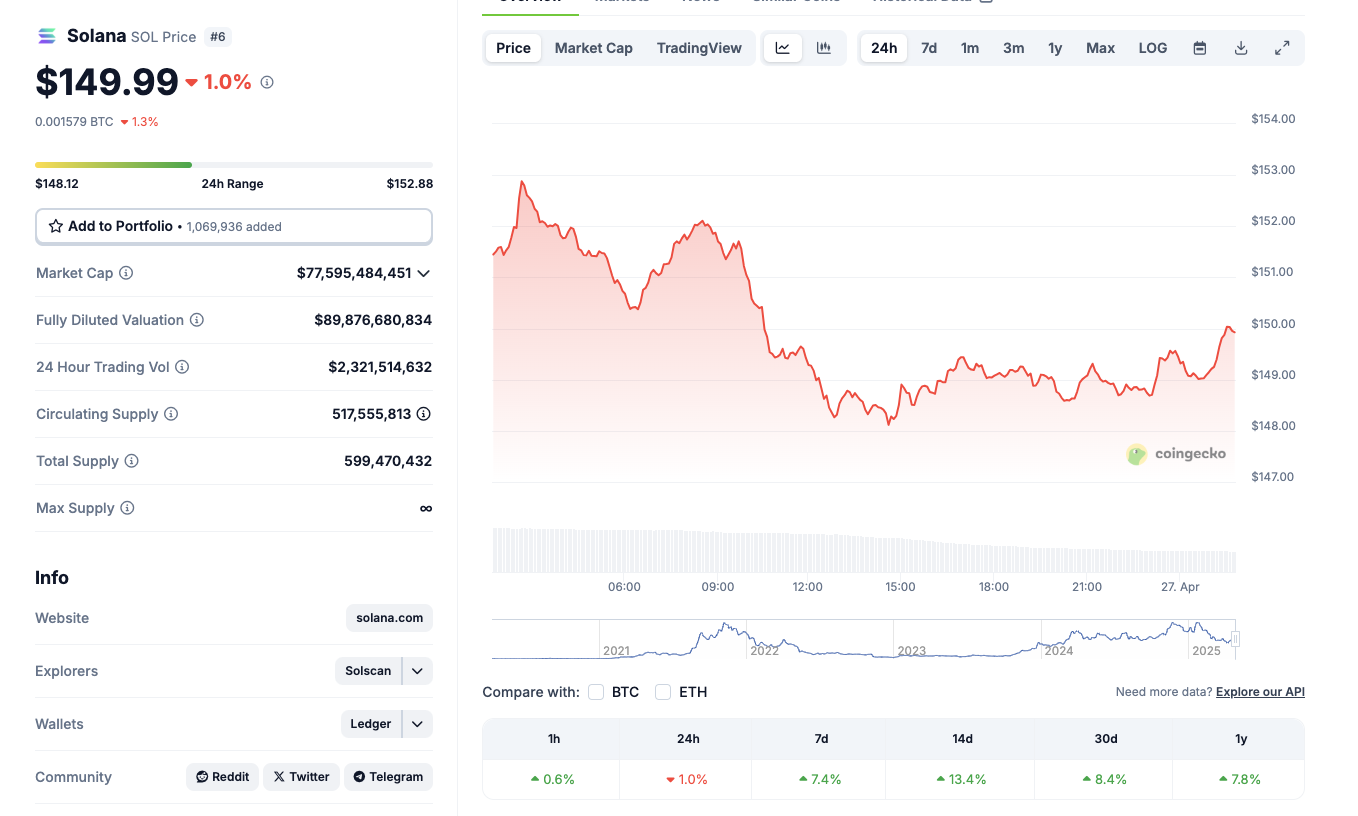The height and width of the screenshot is (816, 1358).
Task: Click the 599,470,432 total supply value
Action: click(388, 461)
